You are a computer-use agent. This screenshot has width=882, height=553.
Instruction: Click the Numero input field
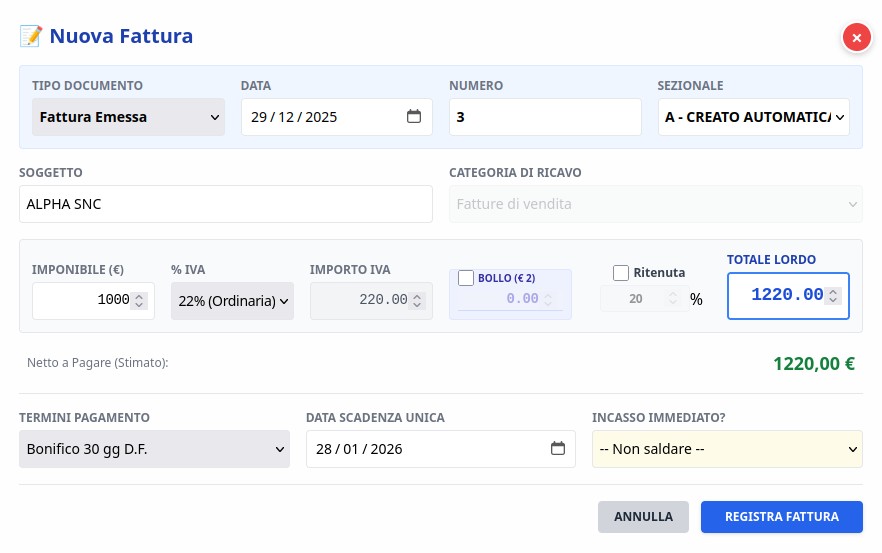point(545,117)
